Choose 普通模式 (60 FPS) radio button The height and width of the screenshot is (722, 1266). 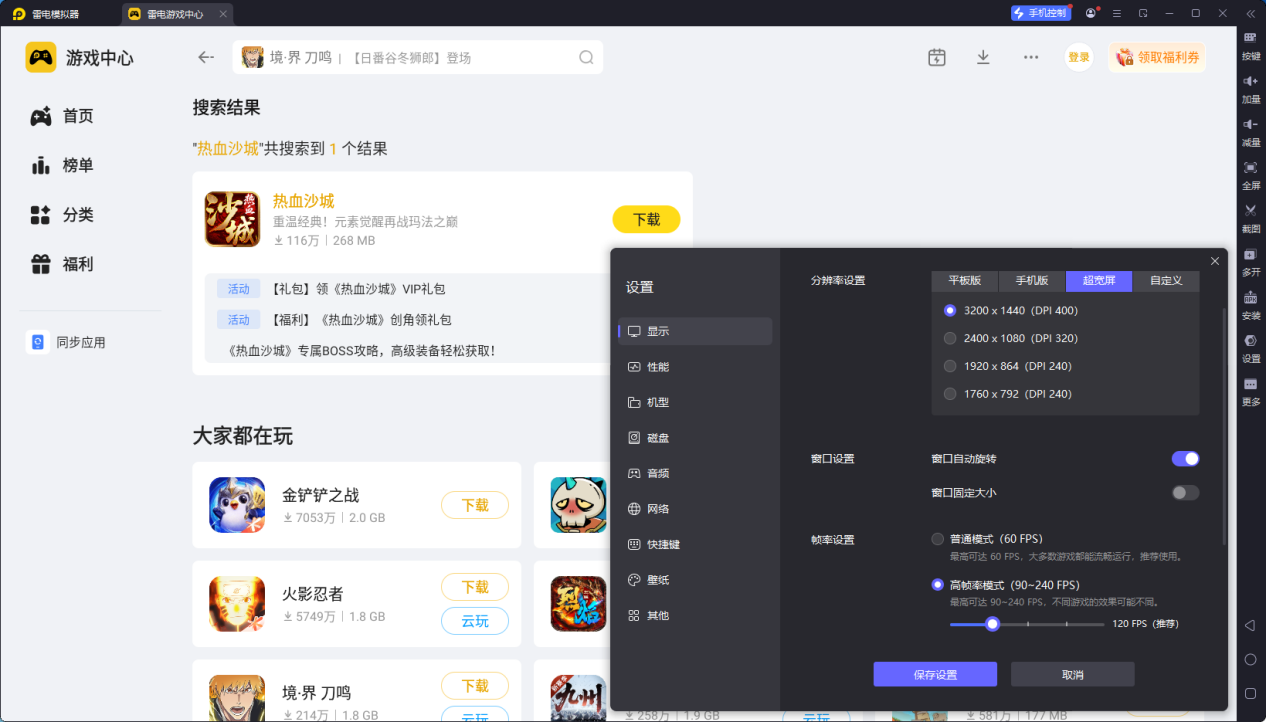[938, 539]
